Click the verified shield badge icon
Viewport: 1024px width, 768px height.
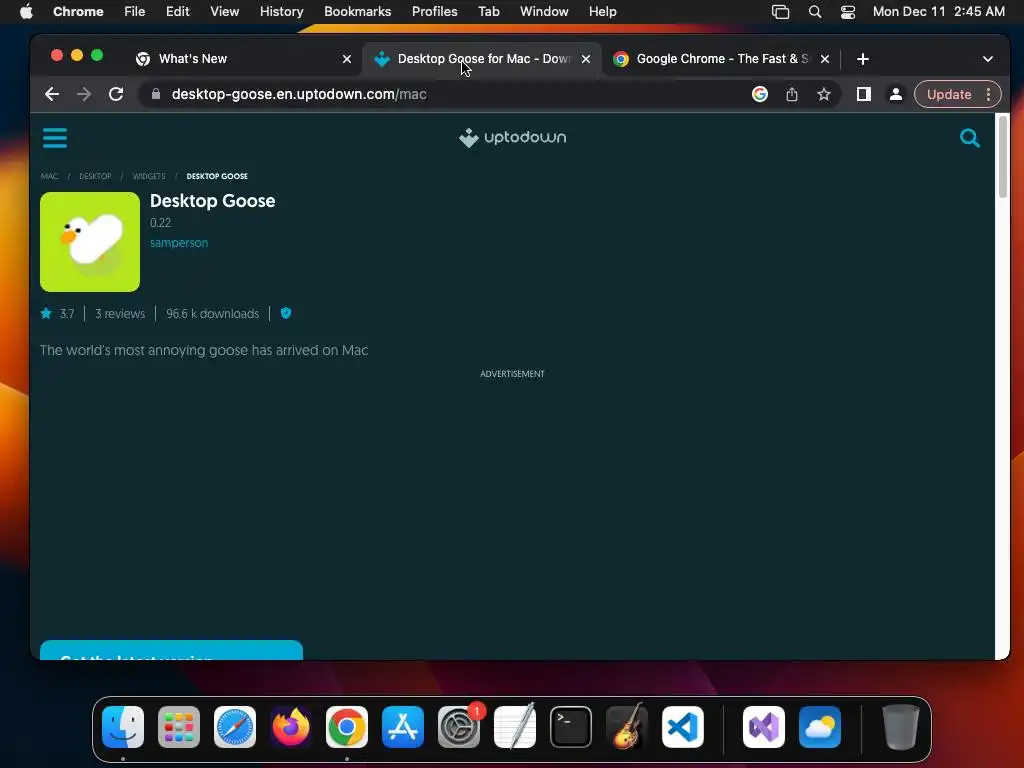click(x=286, y=313)
